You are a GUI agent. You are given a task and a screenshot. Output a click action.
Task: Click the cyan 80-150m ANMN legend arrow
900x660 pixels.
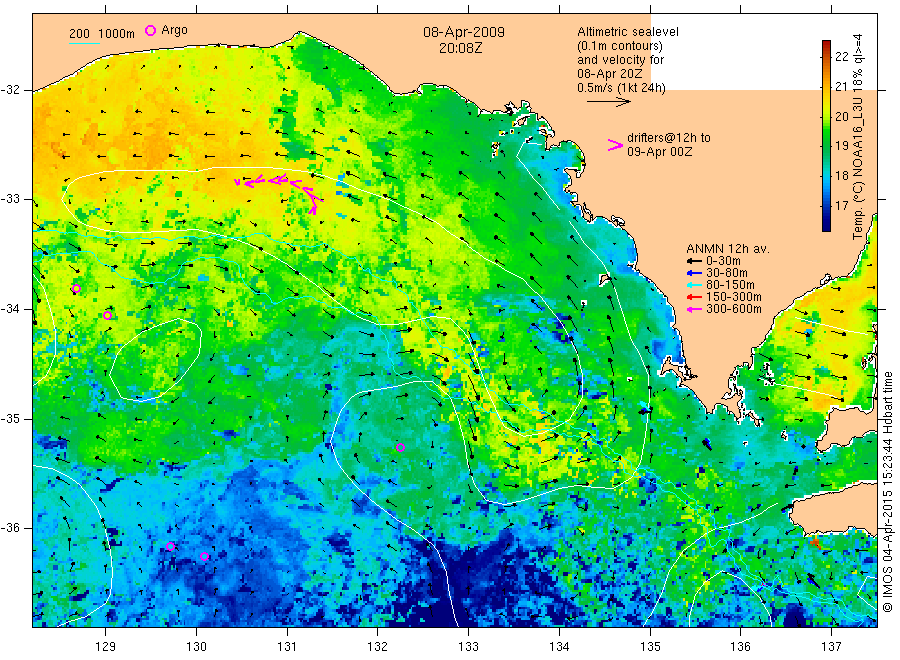pos(695,285)
